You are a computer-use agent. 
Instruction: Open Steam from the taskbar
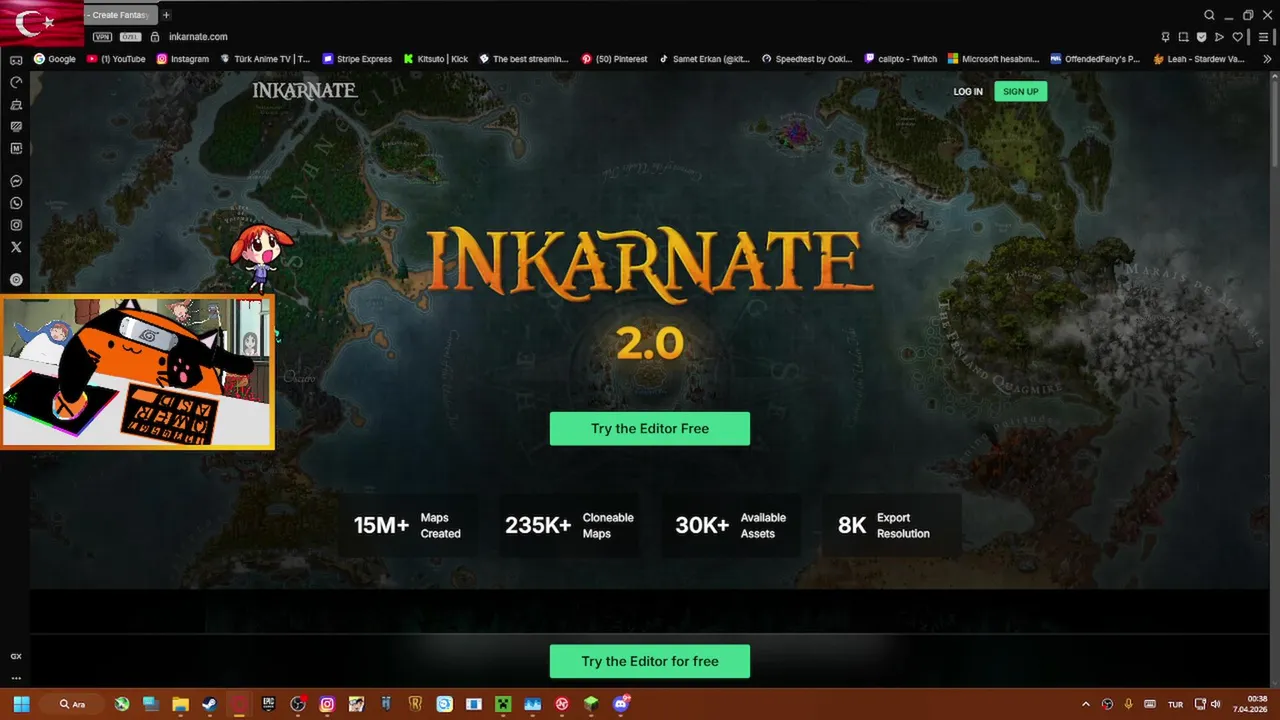[210, 704]
